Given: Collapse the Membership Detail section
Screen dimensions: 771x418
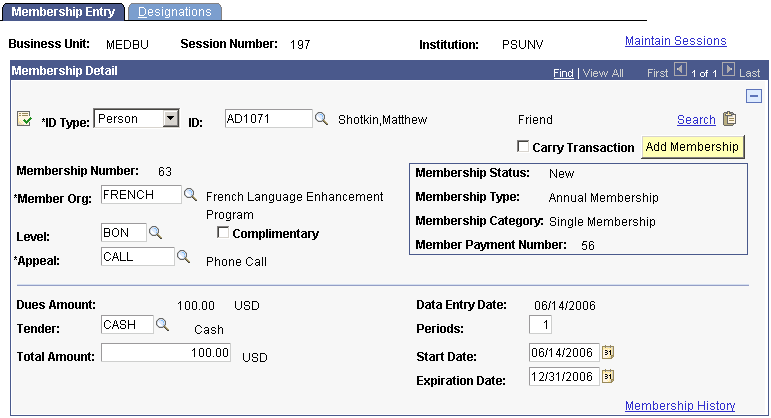Looking at the screenshot, I should (754, 96).
